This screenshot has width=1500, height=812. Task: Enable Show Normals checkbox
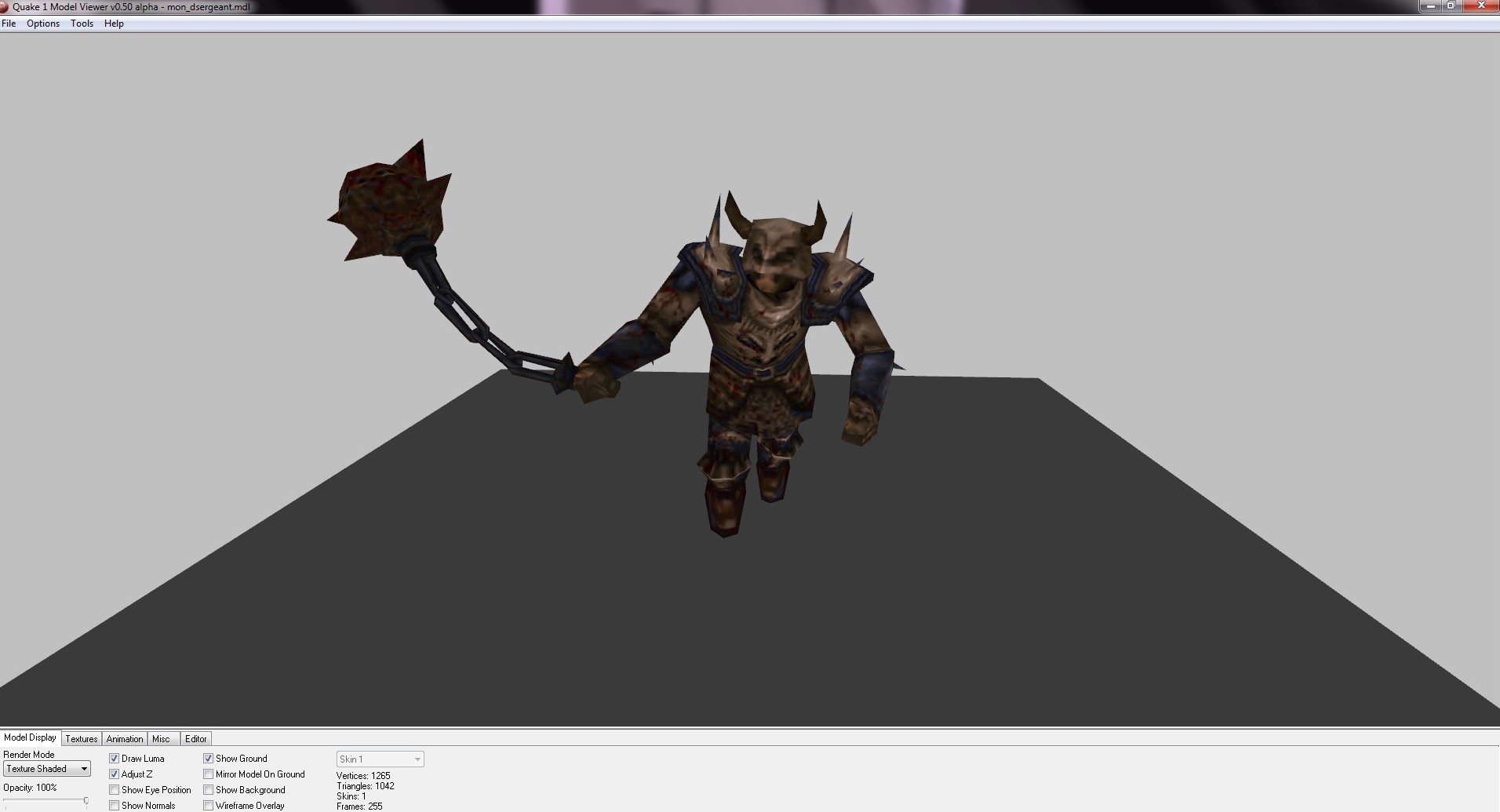115,806
